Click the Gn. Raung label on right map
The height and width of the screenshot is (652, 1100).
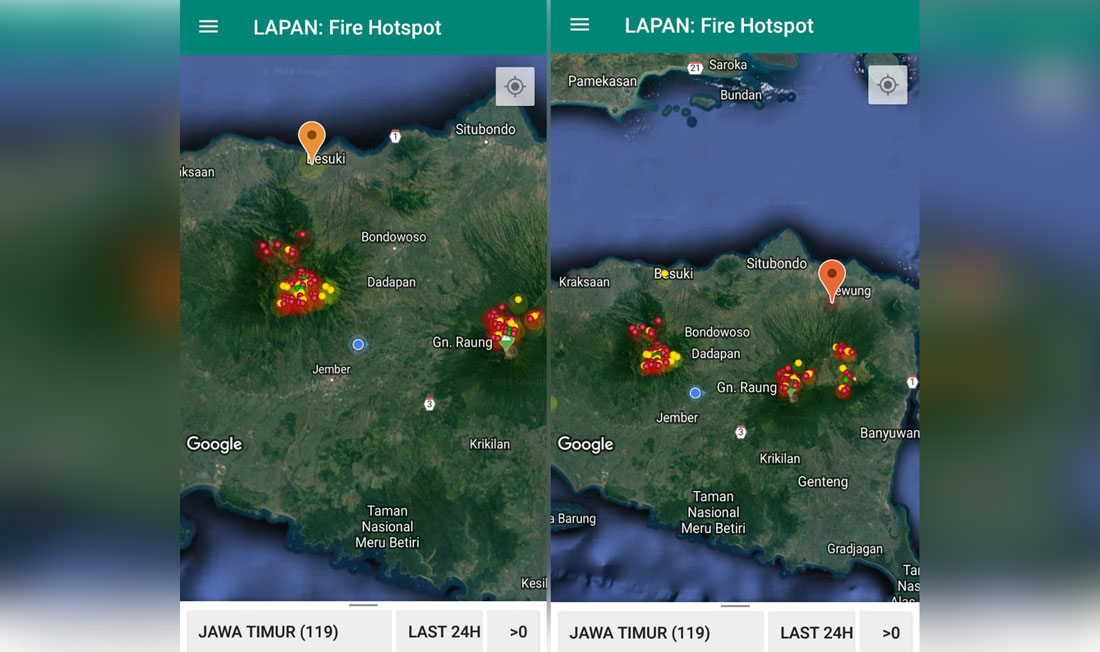pos(746,387)
